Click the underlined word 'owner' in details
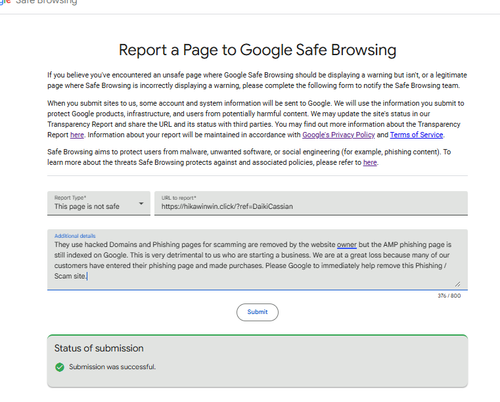 pos(347,245)
